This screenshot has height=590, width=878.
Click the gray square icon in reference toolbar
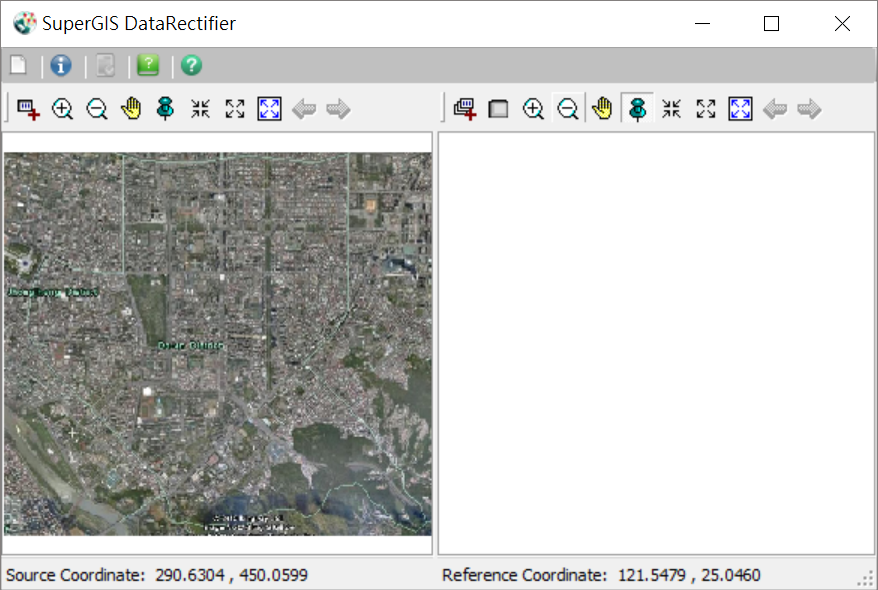(498, 109)
